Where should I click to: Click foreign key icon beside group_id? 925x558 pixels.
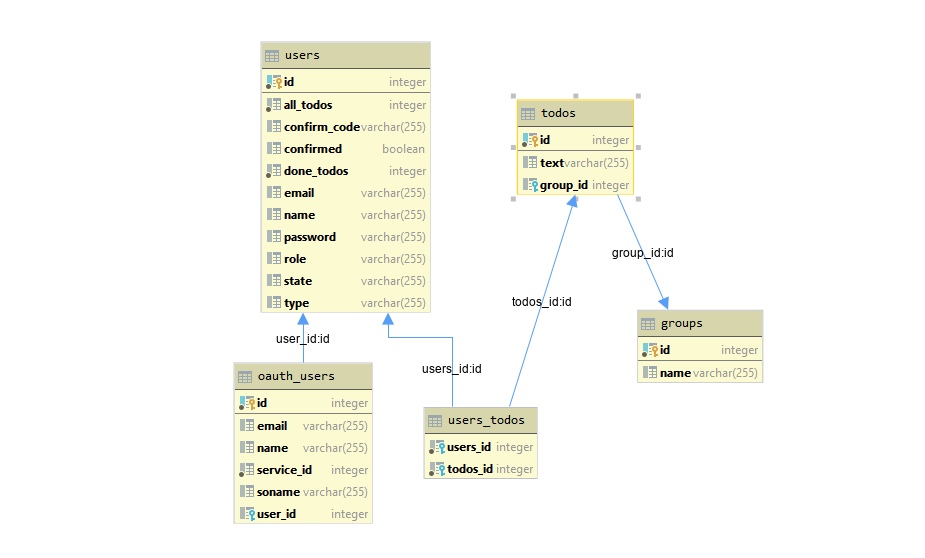[x=530, y=185]
